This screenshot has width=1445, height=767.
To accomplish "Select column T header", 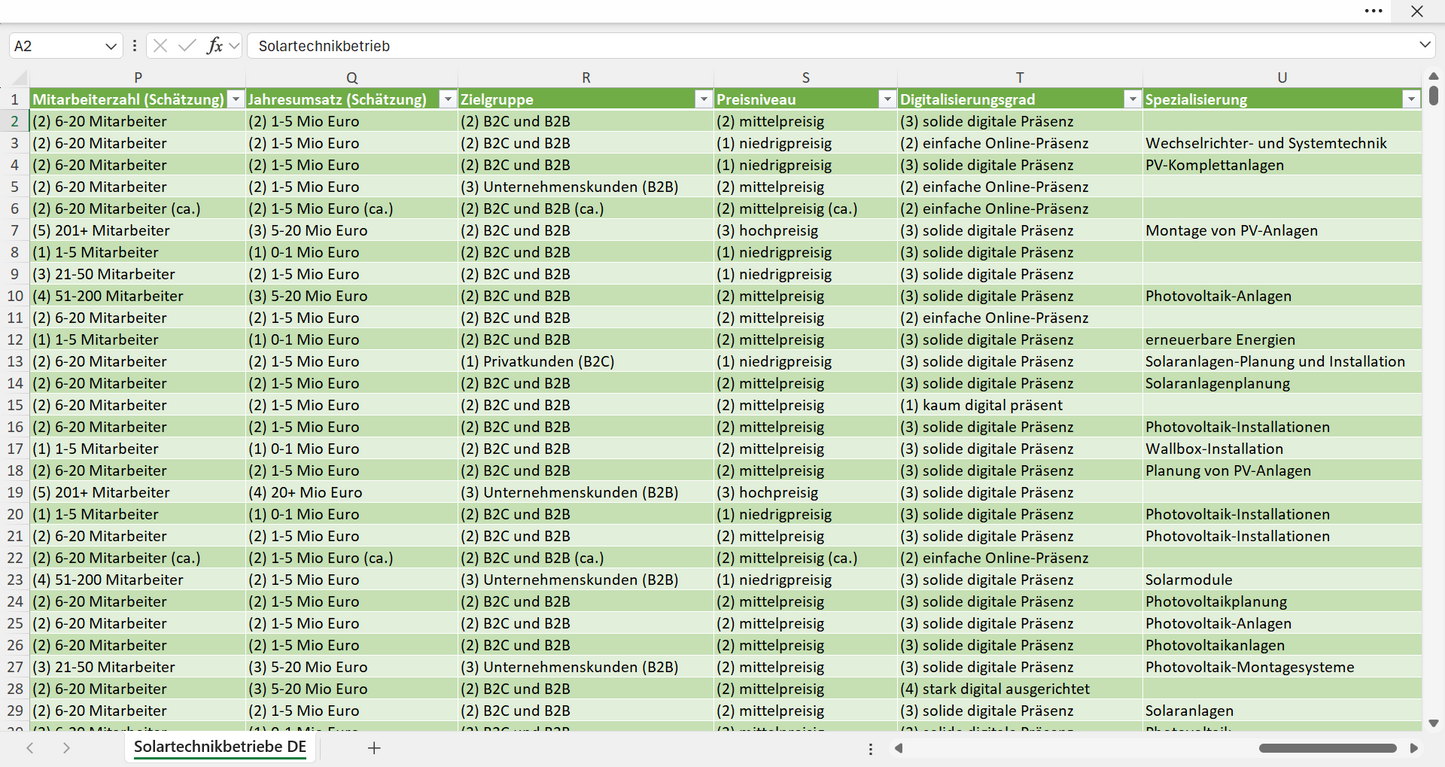I will pos(1020,77).
